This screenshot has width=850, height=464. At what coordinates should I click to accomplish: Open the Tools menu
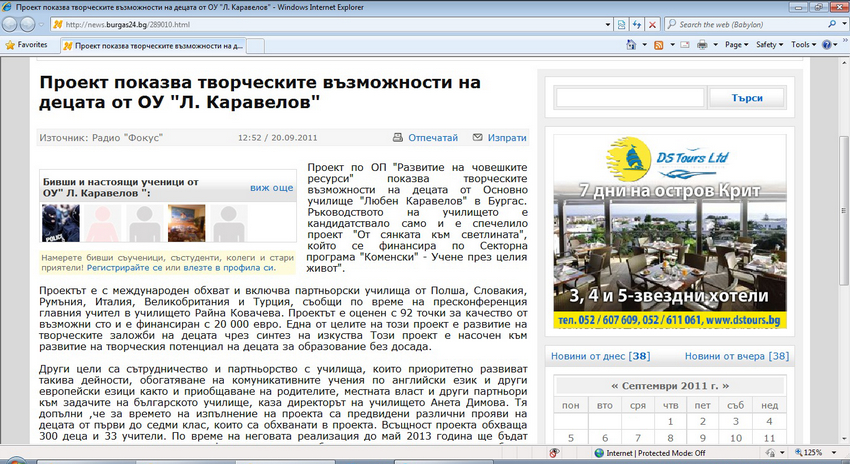pyautogui.click(x=803, y=45)
